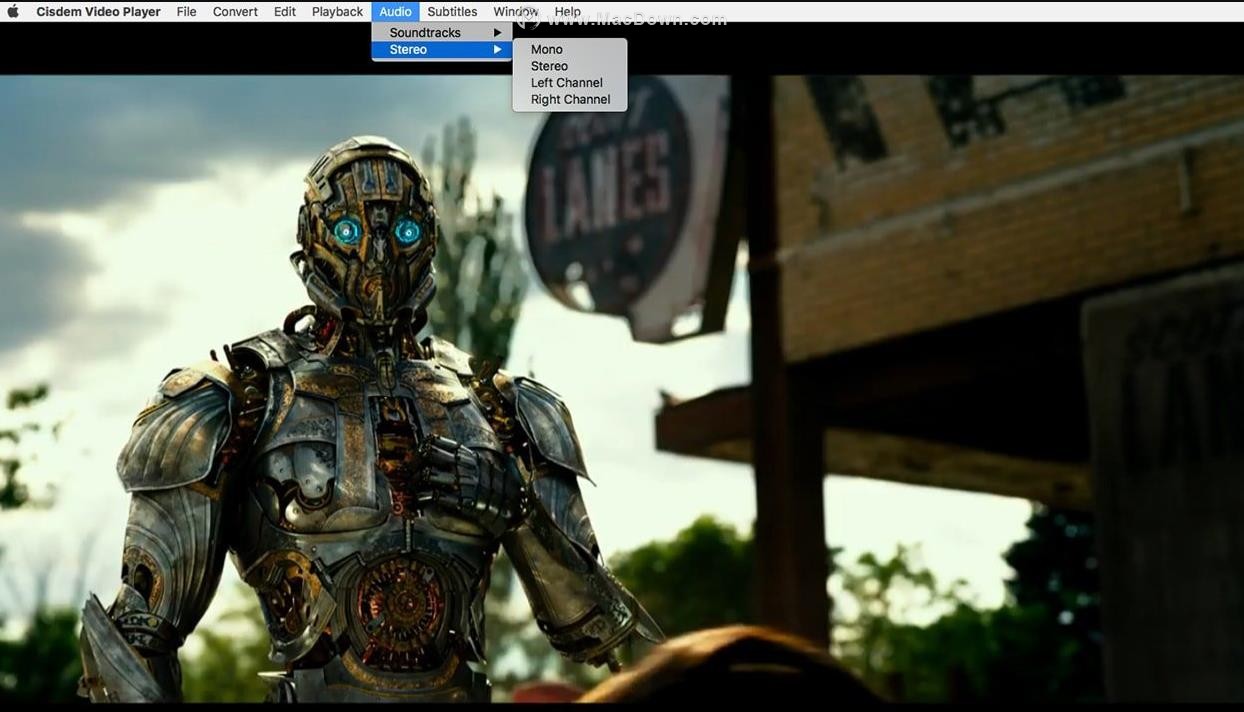Select the highlighted Stereo entry in Audio menu
Image resolution: width=1244 pixels, height=712 pixels.
coord(408,50)
